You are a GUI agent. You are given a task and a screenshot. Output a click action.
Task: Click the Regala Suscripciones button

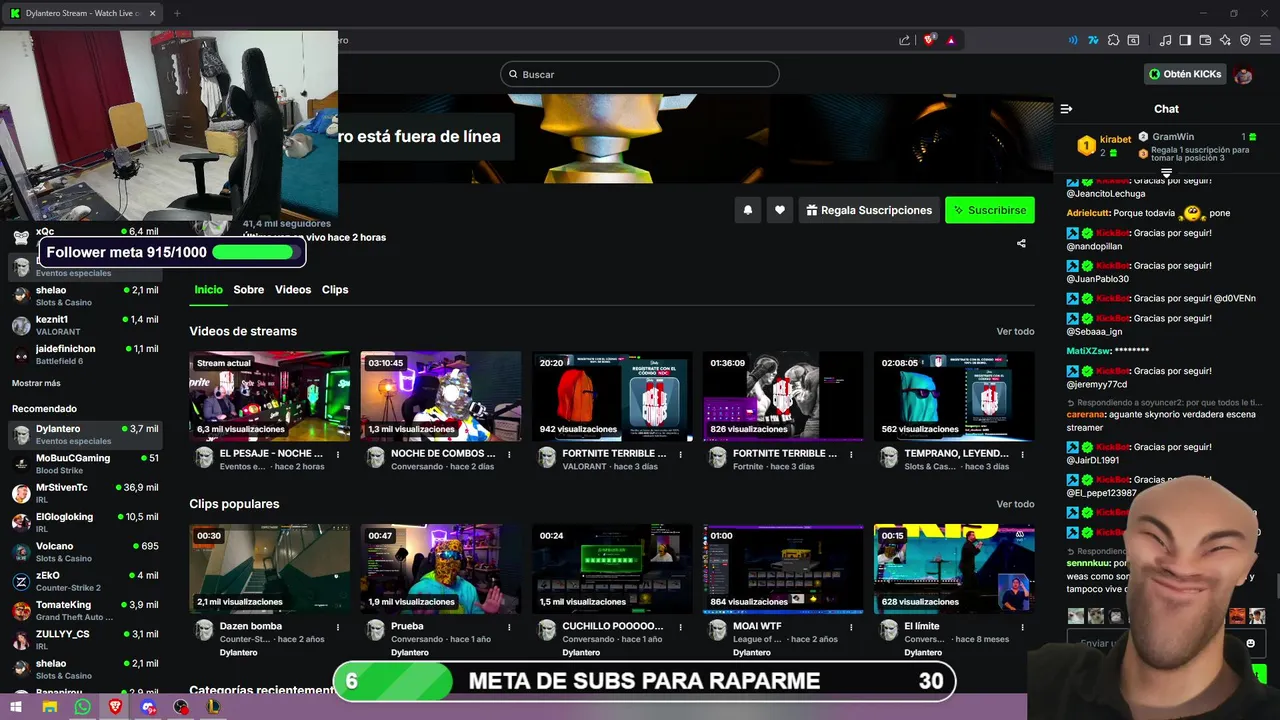(x=868, y=210)
